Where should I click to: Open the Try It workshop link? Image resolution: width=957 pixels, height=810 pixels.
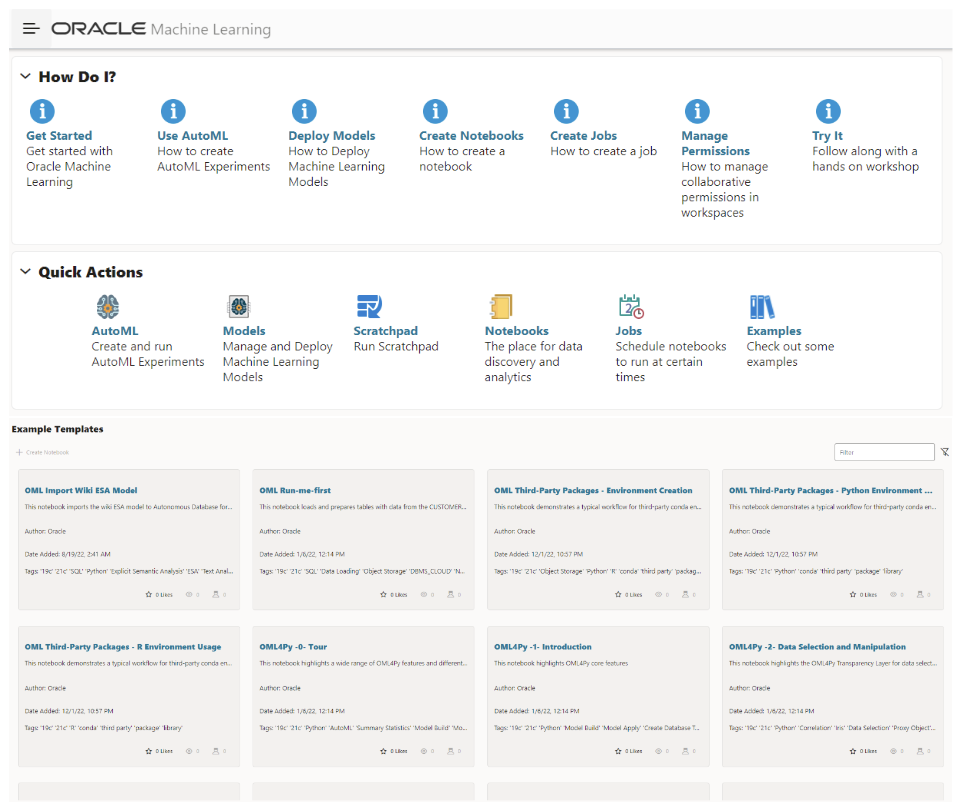tap(828, 136)
